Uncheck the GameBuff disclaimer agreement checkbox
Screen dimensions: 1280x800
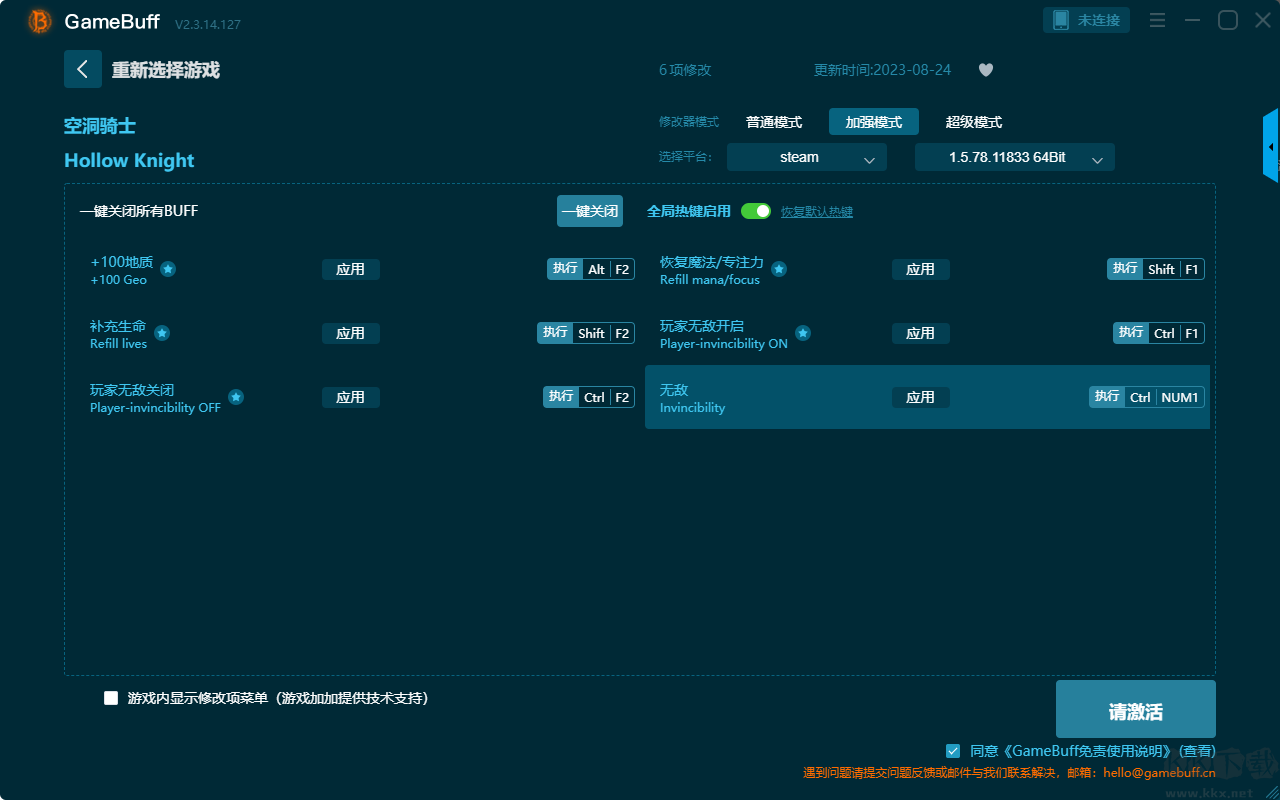tap(953, 750)
